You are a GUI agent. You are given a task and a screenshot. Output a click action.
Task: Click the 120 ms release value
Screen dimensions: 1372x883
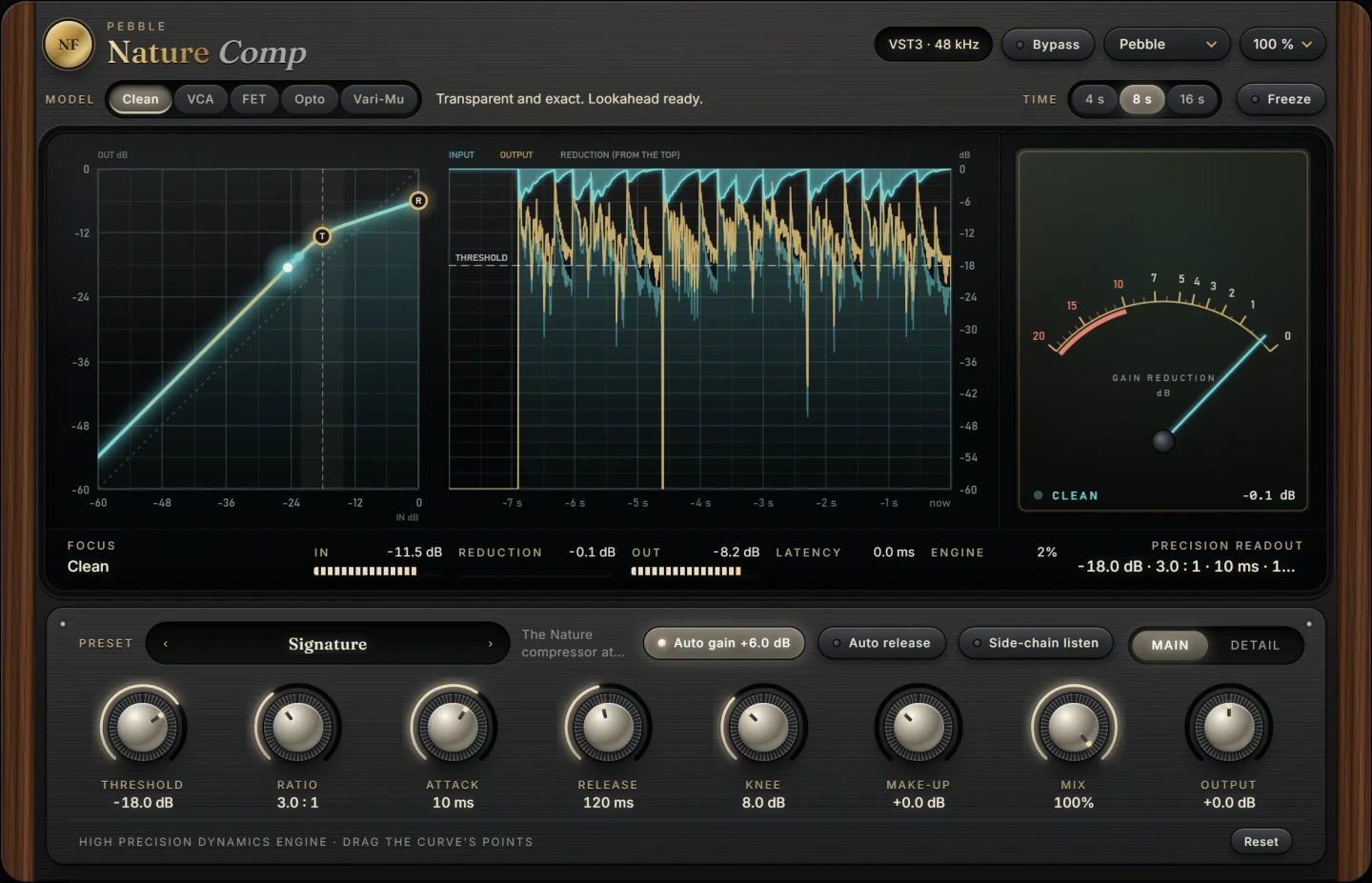[608, 803]
